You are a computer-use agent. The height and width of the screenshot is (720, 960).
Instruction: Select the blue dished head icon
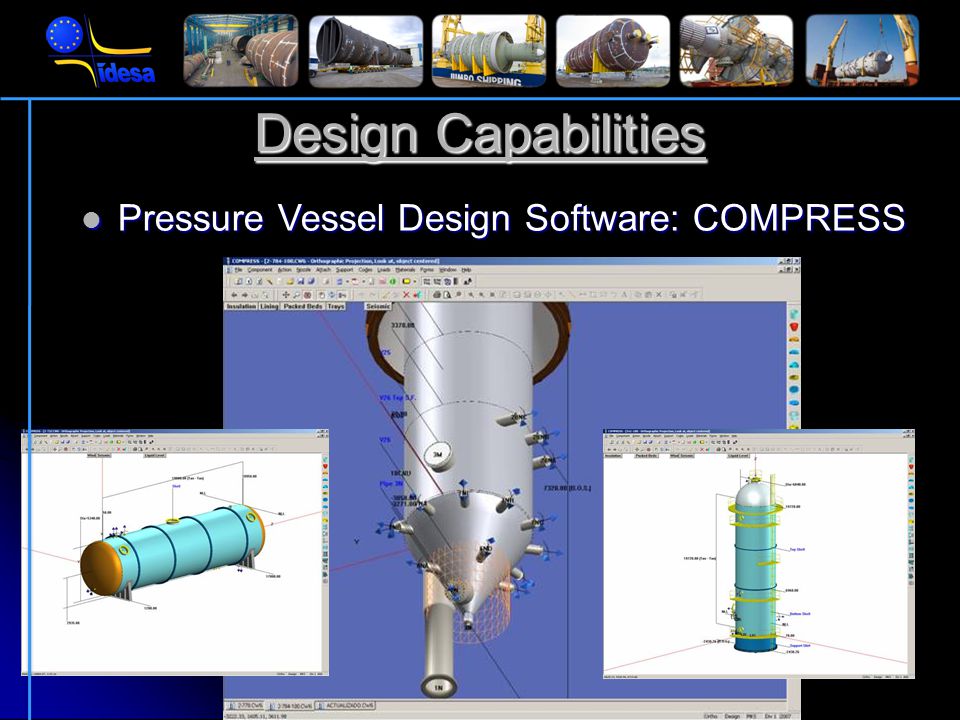[x=794, y=352]
